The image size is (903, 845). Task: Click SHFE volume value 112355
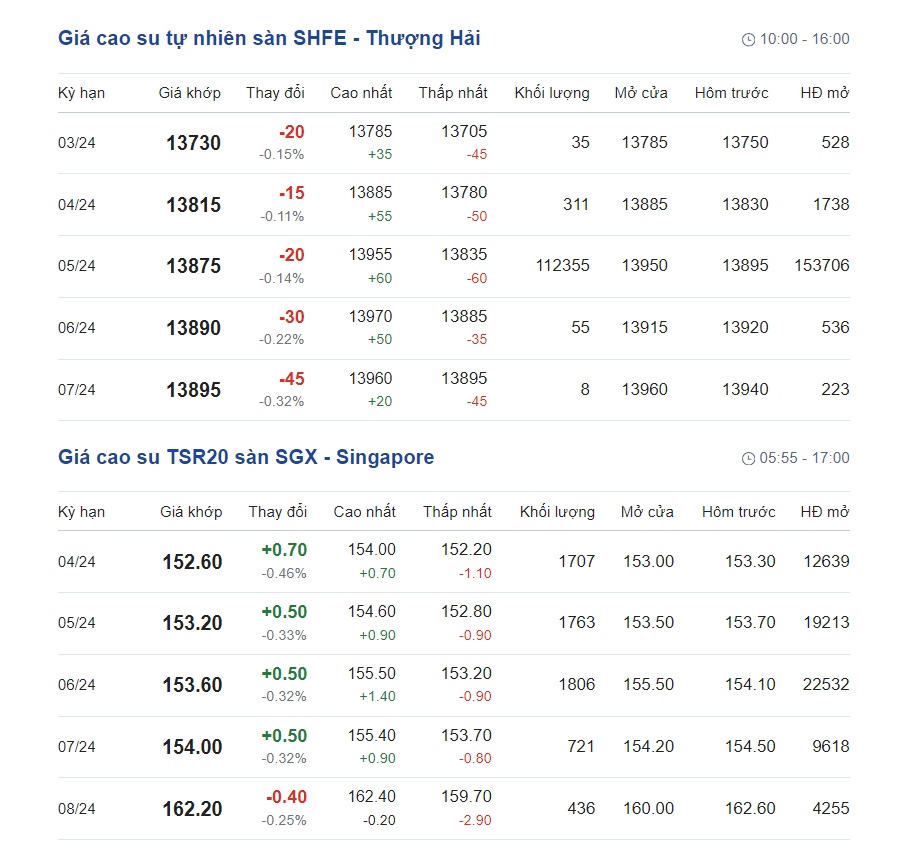point(563,266)
